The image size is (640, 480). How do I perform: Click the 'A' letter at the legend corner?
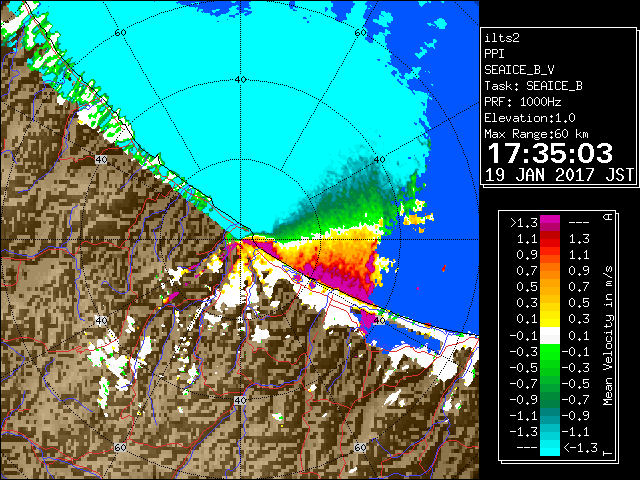[608, 217]
